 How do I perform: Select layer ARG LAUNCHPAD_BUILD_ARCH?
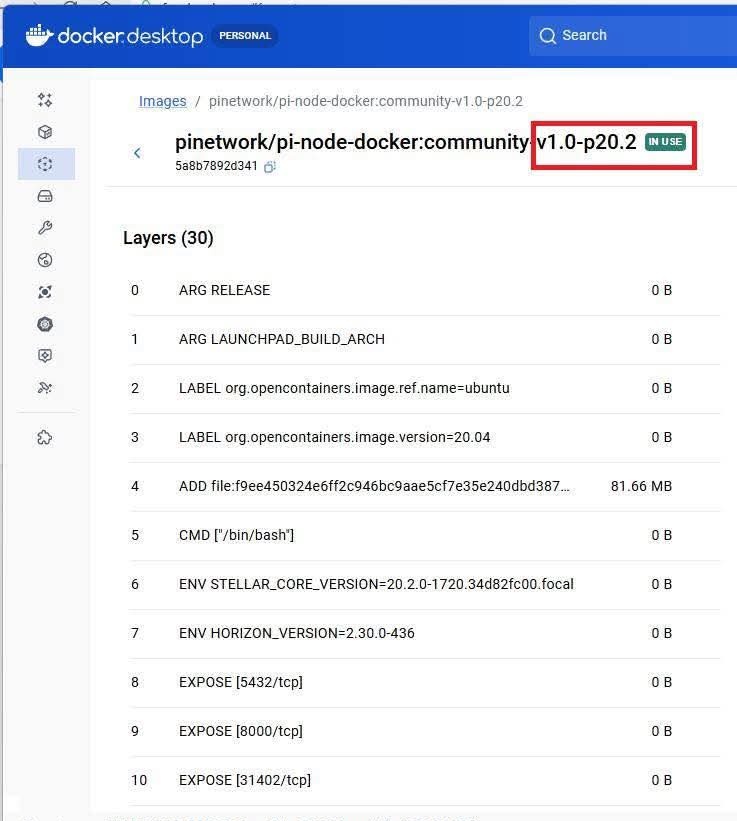424,339
